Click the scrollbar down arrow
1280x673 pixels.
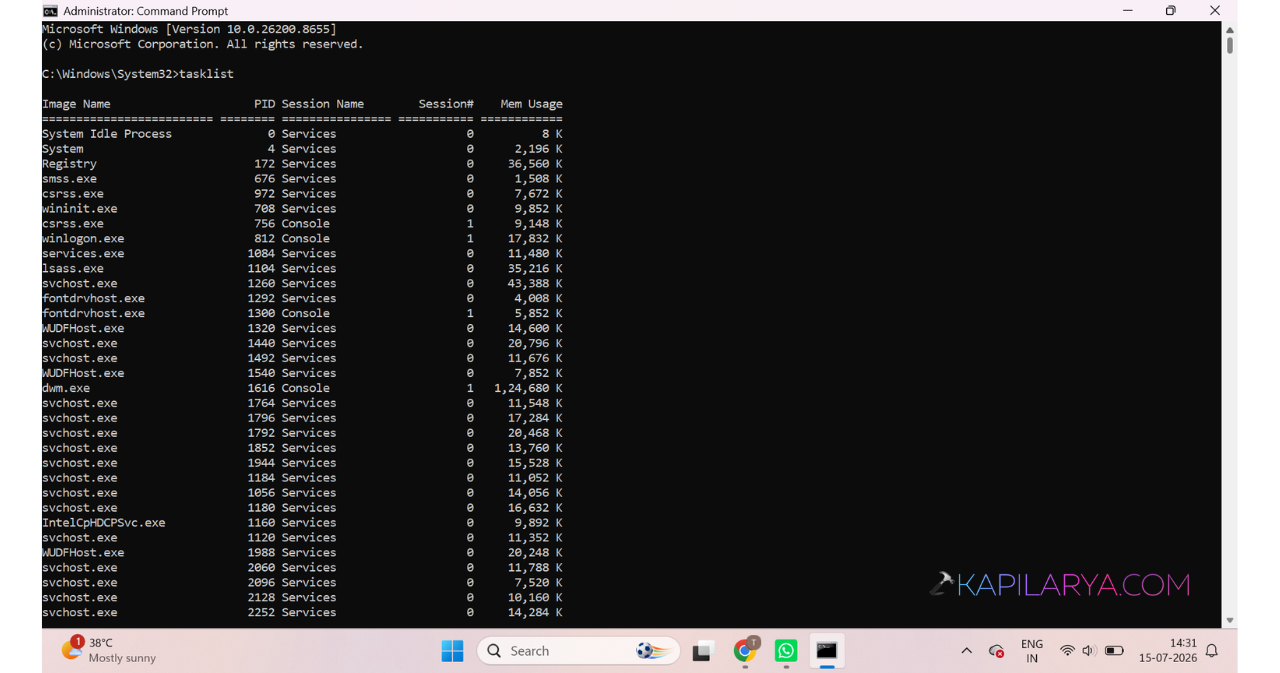click(1230, 620)
